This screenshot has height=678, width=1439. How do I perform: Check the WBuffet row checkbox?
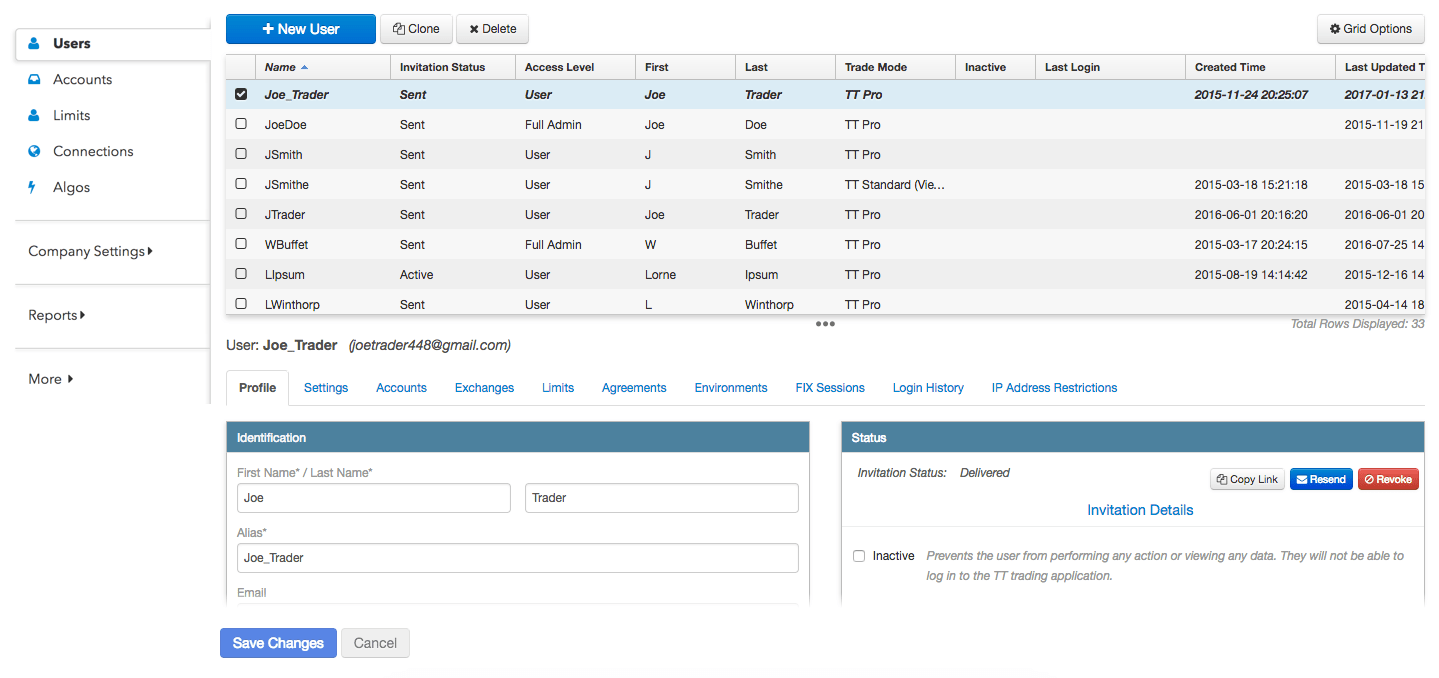point(241,244)
